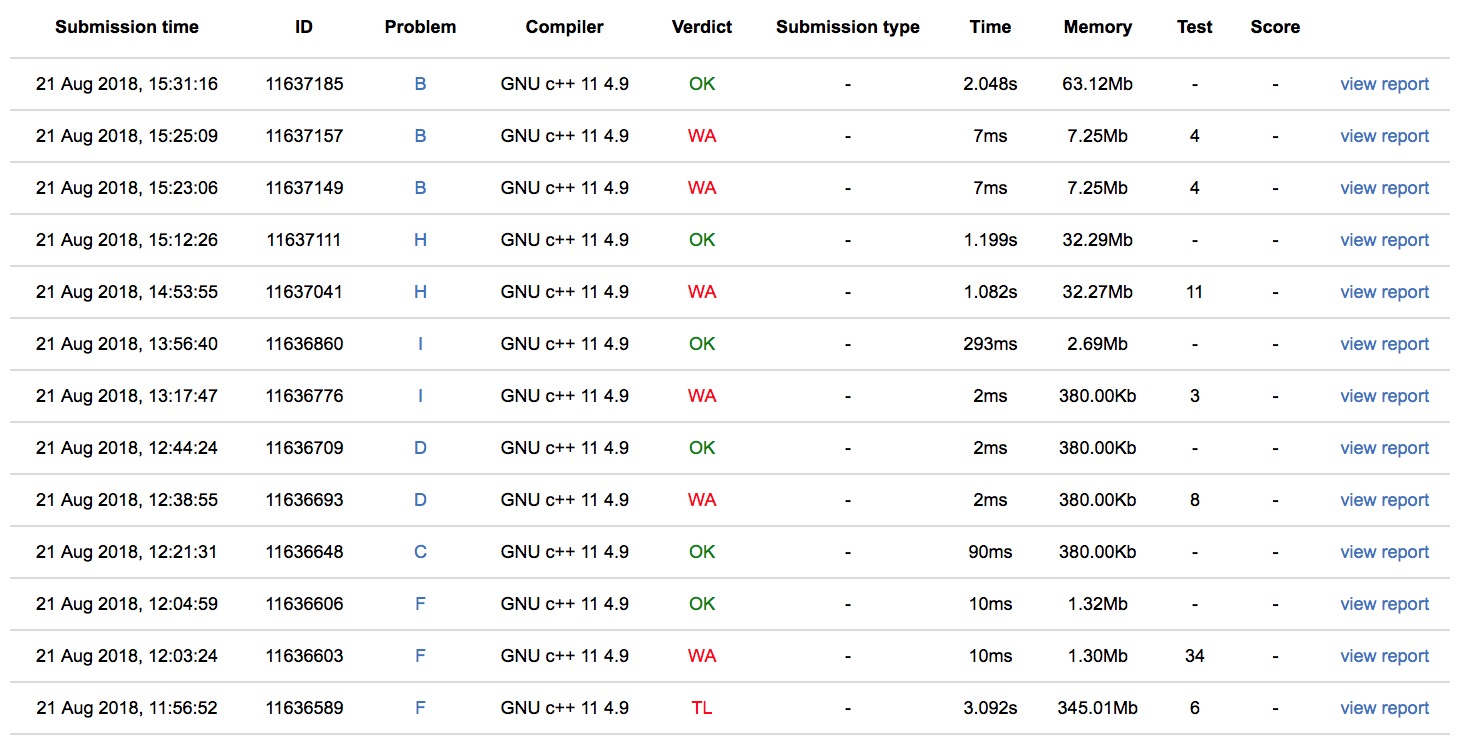Open problem H link for submission 11637041

tap(420, 292)
